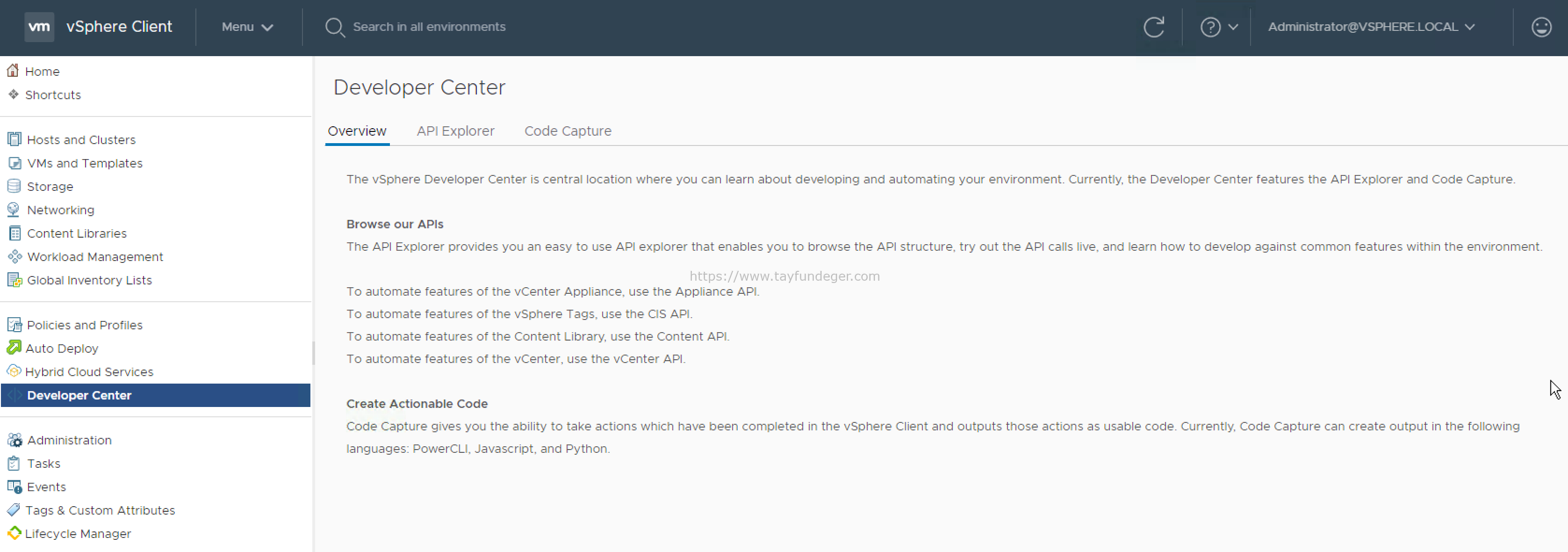Image resolution: width=1568 pixels, height=552 pixels.
Task: Open Tags & Custom Attributes
Action: [100, 510]
